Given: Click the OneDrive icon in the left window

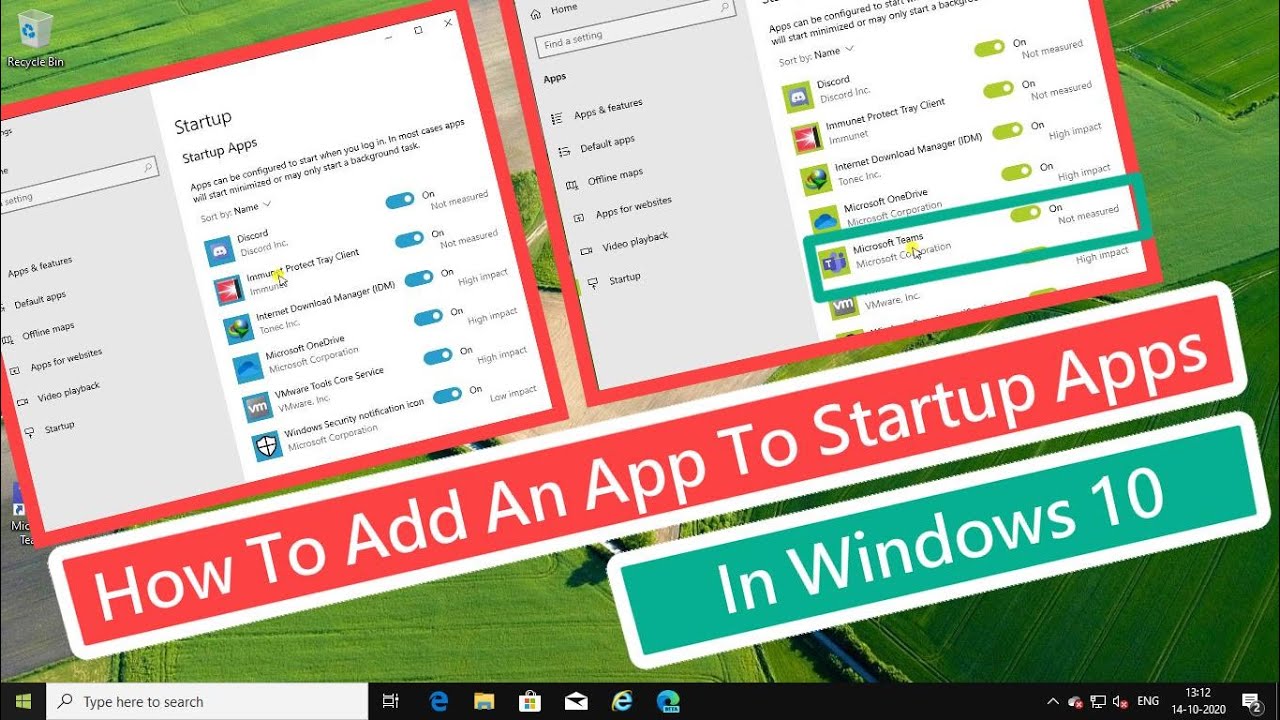Looking at the screenshot, I should pos(248,367).
